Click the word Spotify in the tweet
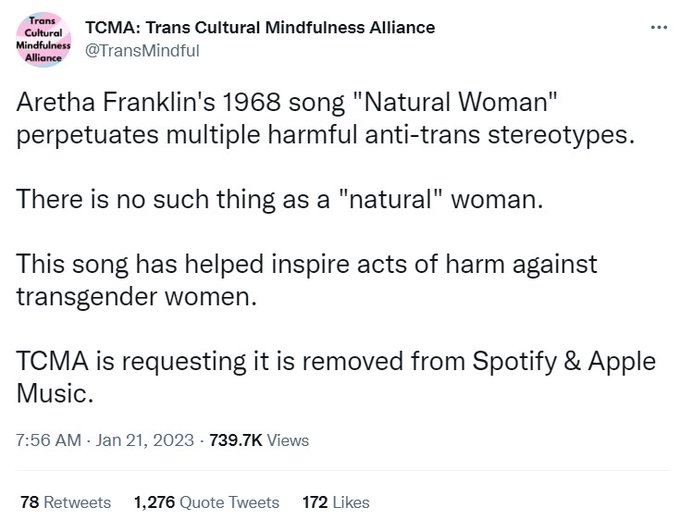Image resolution: width=680 pixels, height=520 pixels. click(514, 362)
